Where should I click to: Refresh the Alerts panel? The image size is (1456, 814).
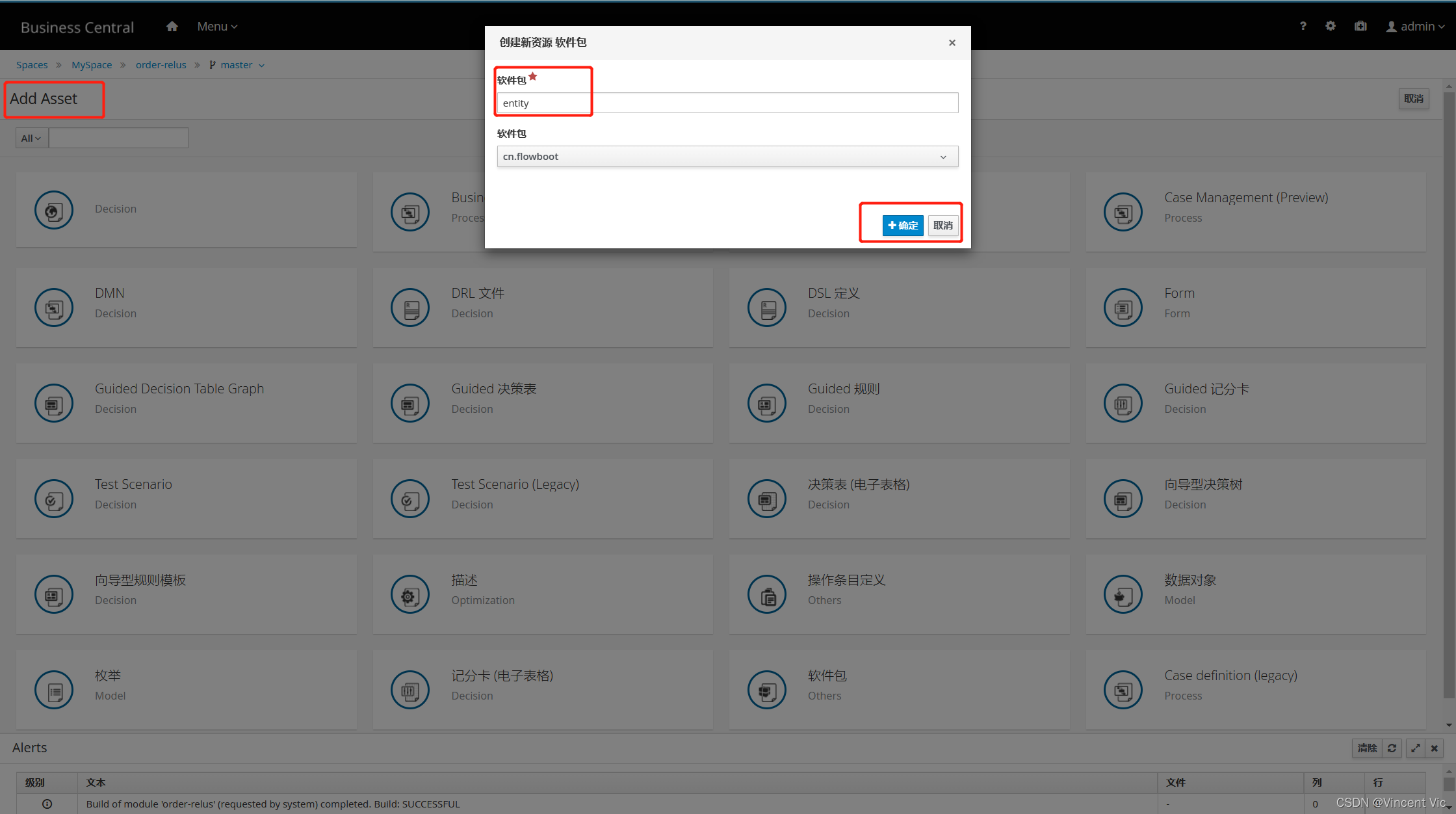[x=1392, y=748]
